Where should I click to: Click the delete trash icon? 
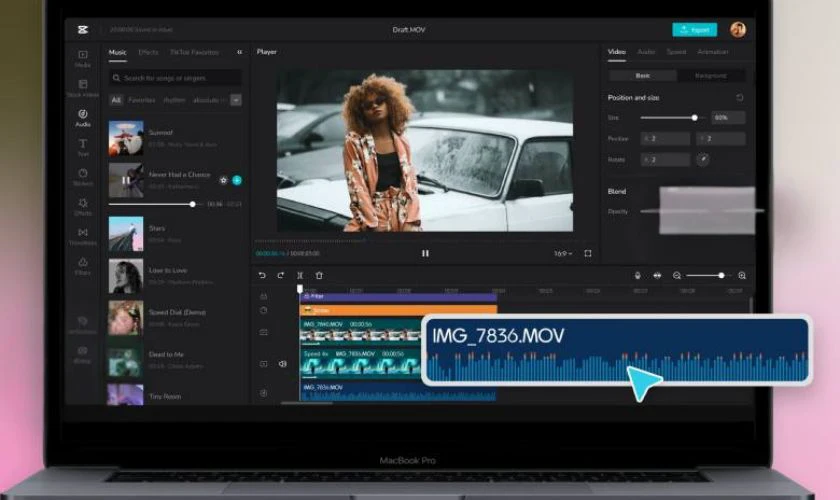(319, 275)
